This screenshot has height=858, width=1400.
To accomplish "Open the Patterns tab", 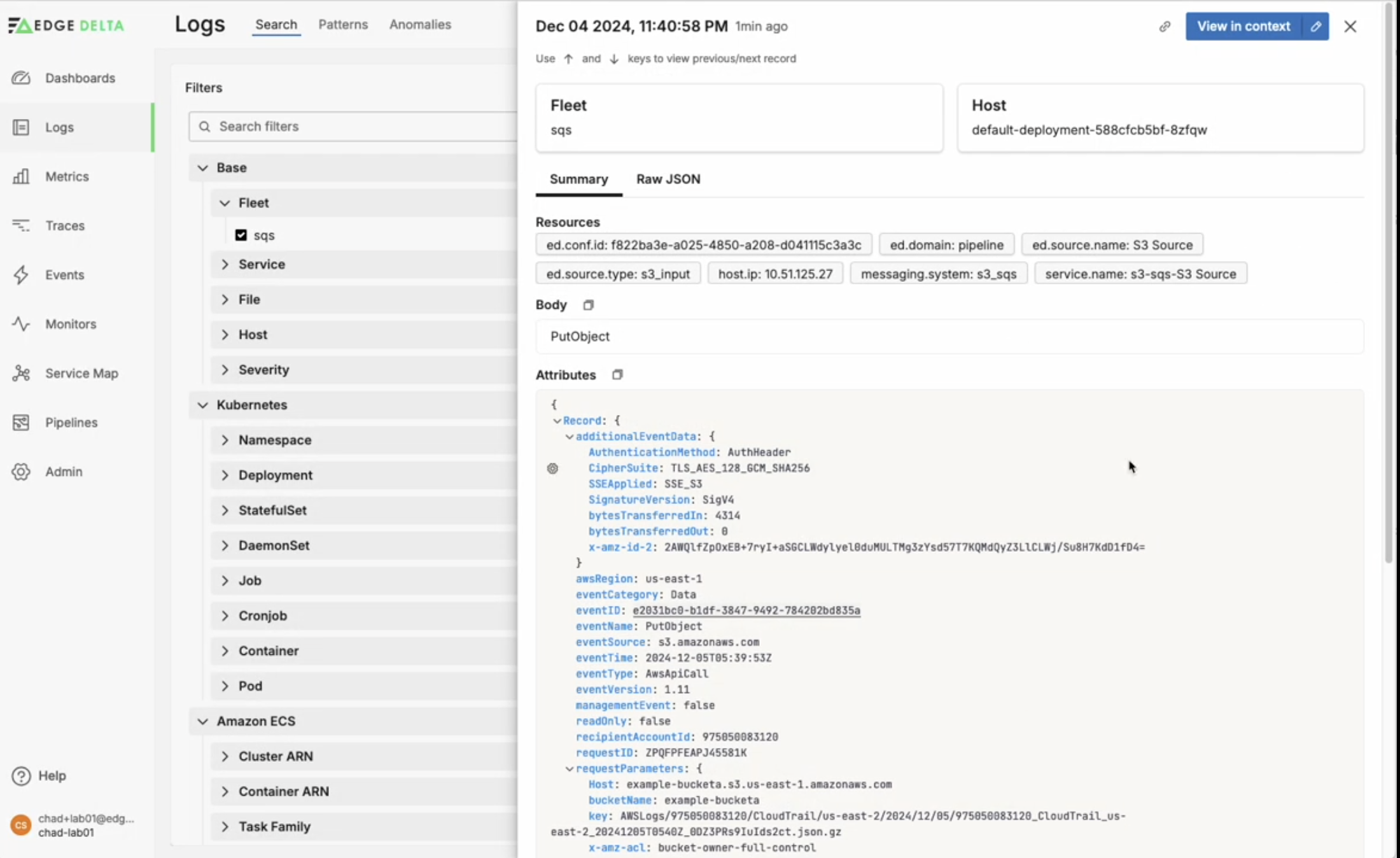I will pos(343,24).
